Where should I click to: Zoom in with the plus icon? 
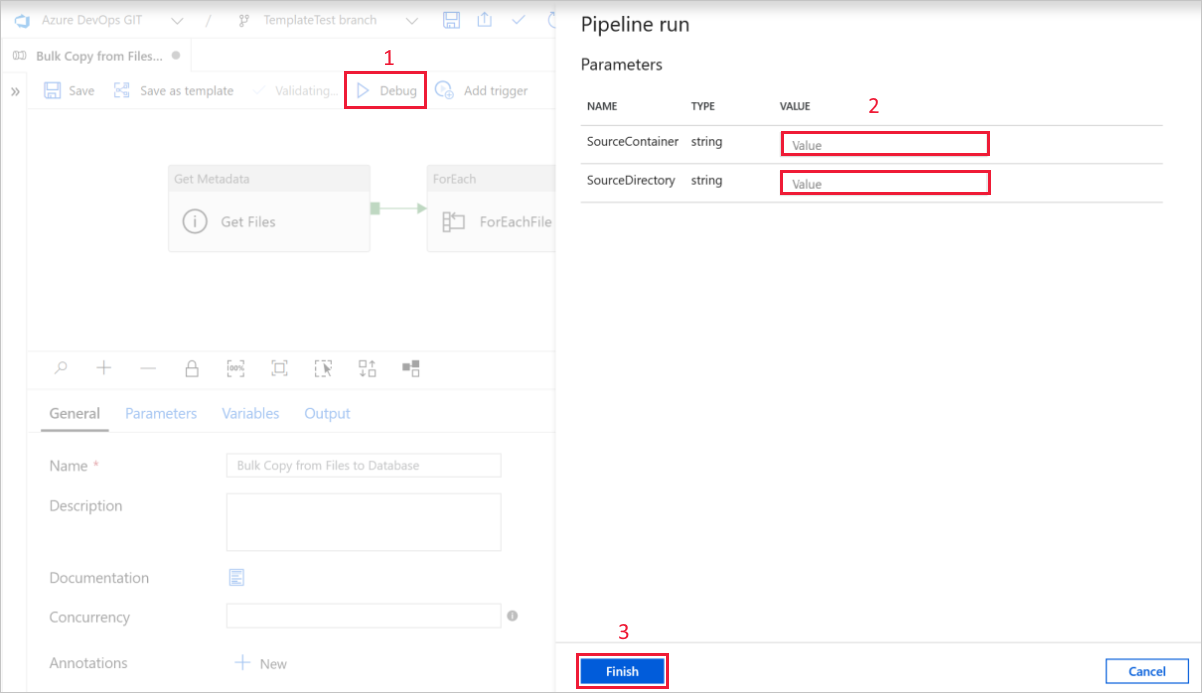104,368
